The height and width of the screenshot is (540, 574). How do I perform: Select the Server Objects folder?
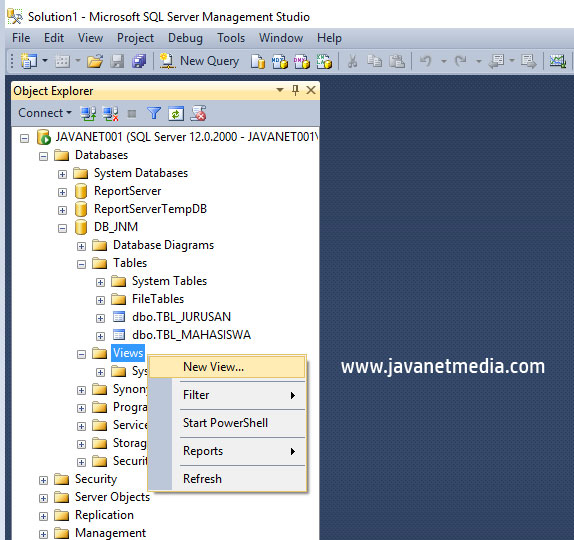pyautogui.click(x=112, y=497)
